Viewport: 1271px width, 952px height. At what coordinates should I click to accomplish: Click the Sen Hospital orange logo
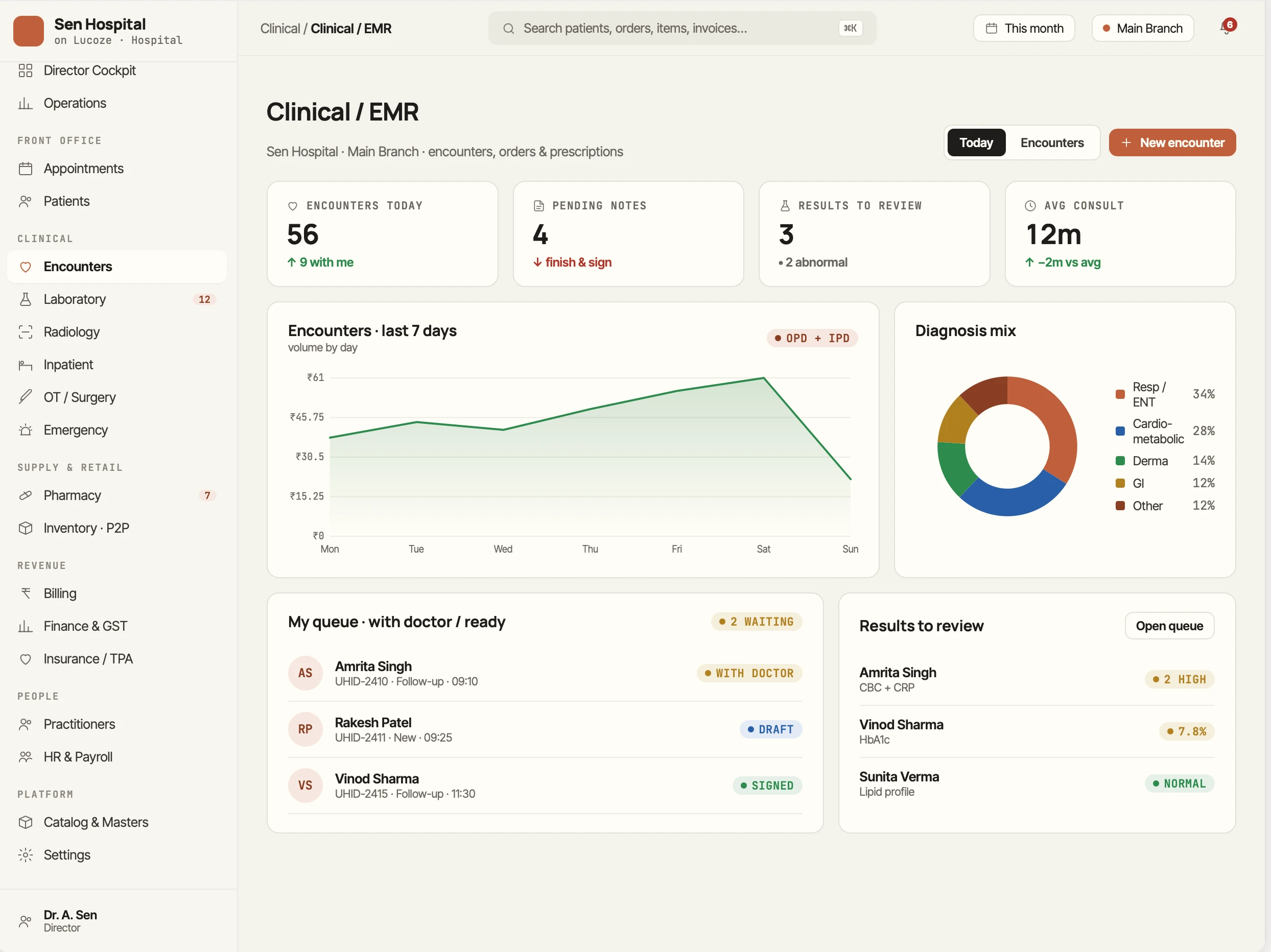click(x=29, y=31)
